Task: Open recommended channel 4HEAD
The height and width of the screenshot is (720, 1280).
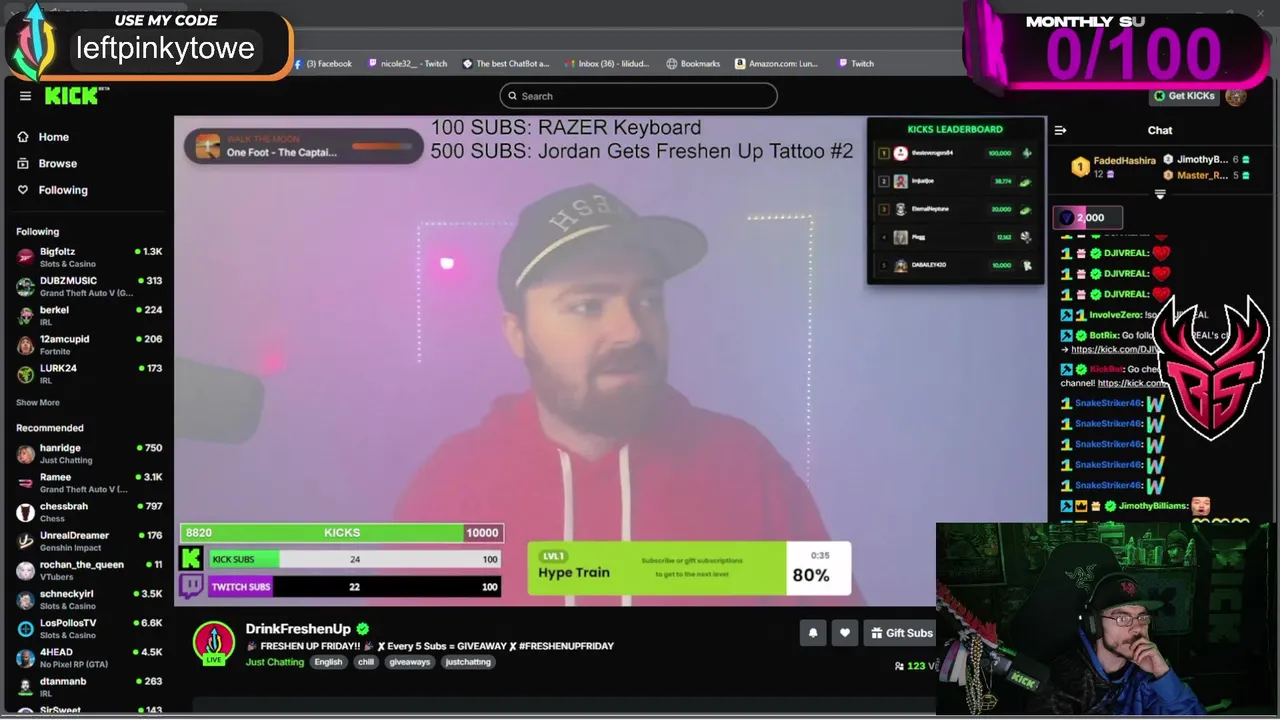Action: [89, 657]
